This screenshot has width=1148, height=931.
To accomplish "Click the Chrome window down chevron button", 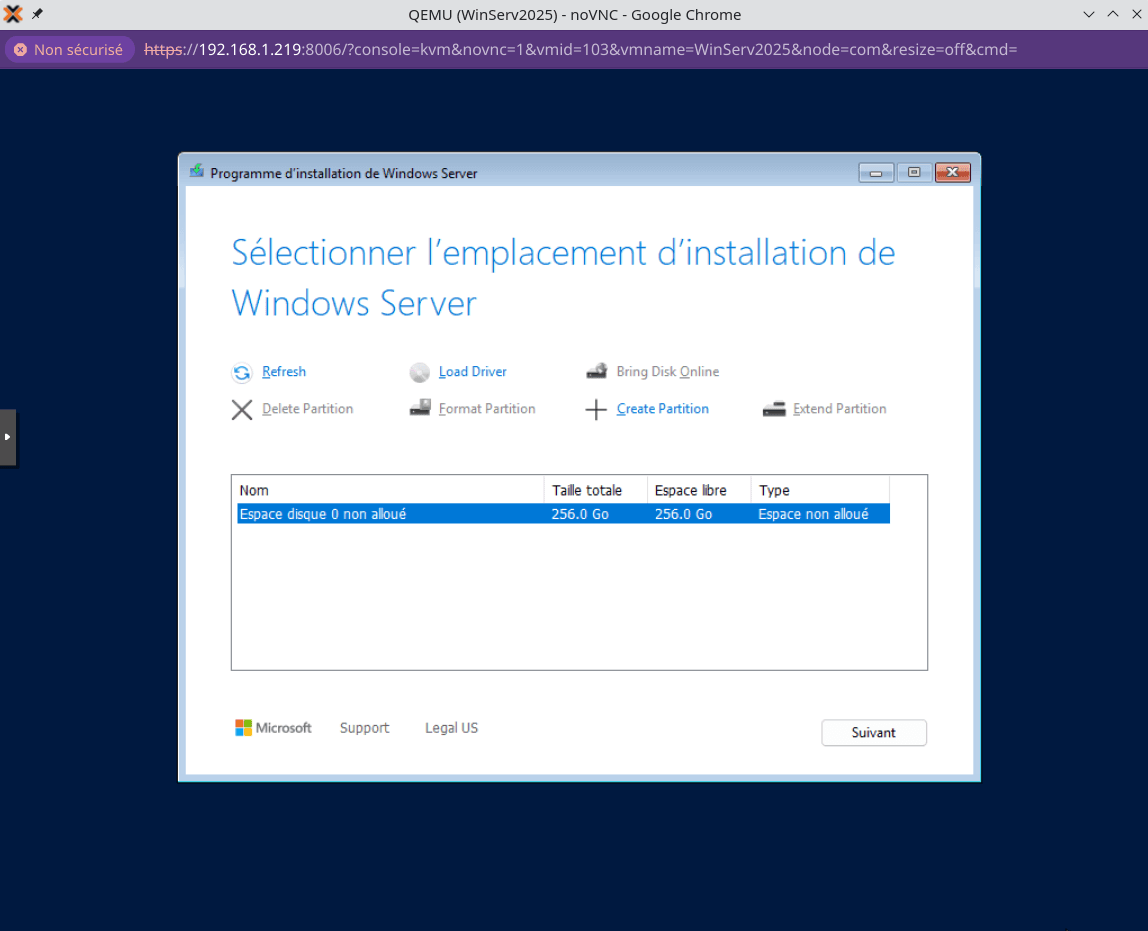I will pyautogui.click(x=1089, y=15).
